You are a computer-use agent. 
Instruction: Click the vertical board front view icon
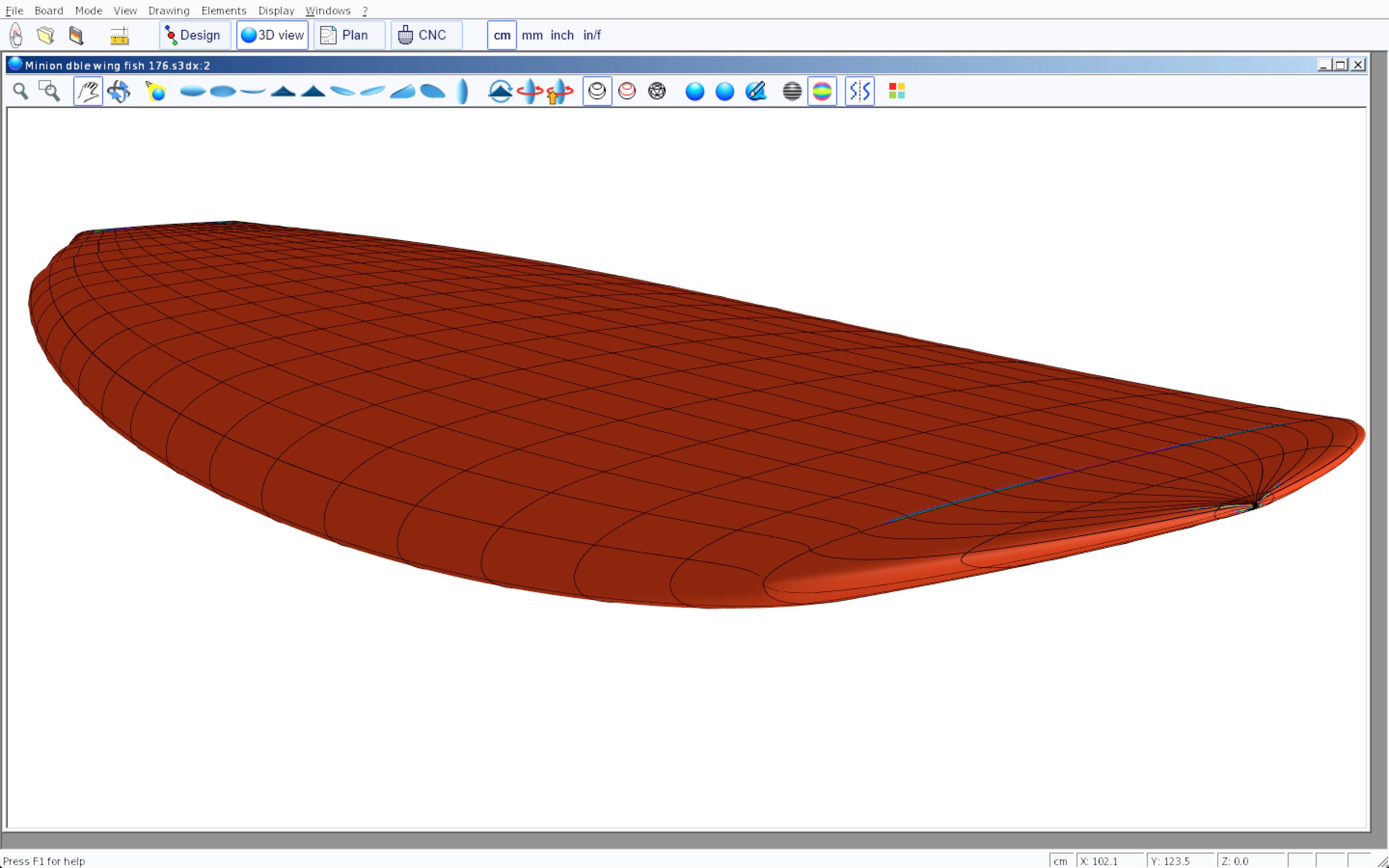point(463,91)
